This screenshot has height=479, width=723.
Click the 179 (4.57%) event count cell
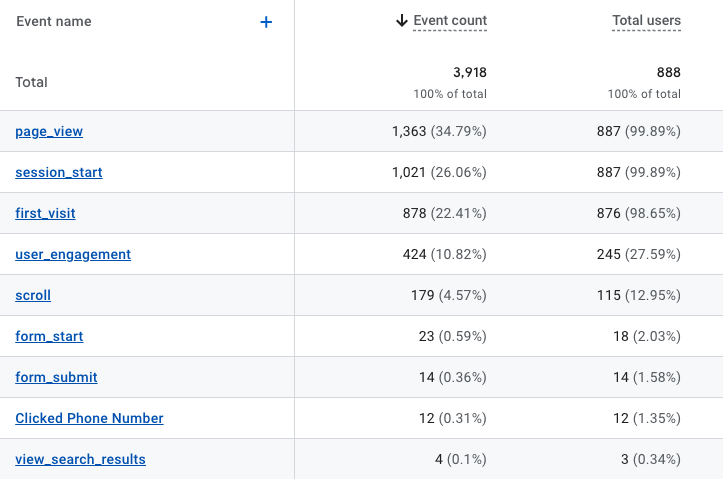point(449,296)
